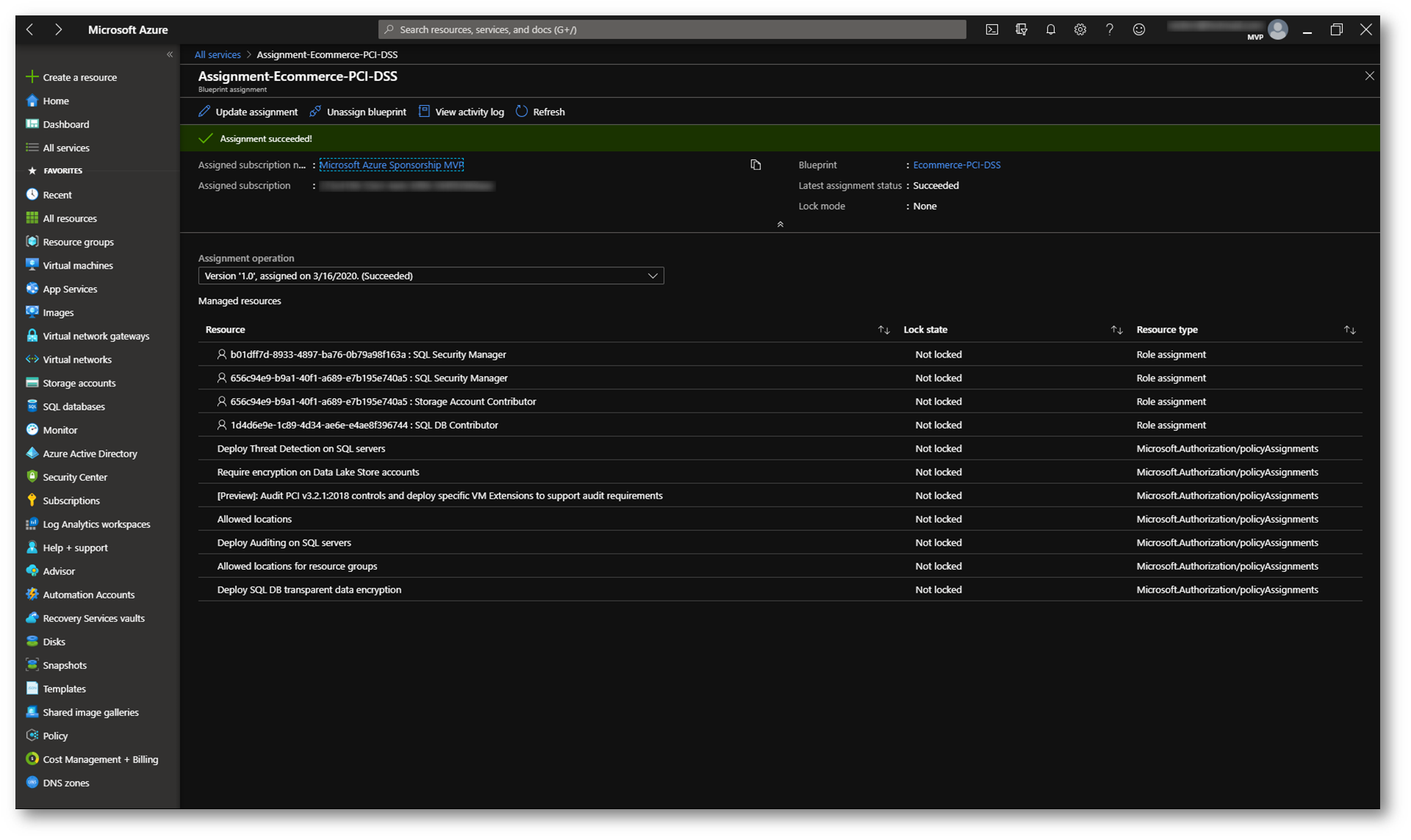The image size is (1411, 840).
Task: Click the Virtual networks icon
Action: [32, 359]
